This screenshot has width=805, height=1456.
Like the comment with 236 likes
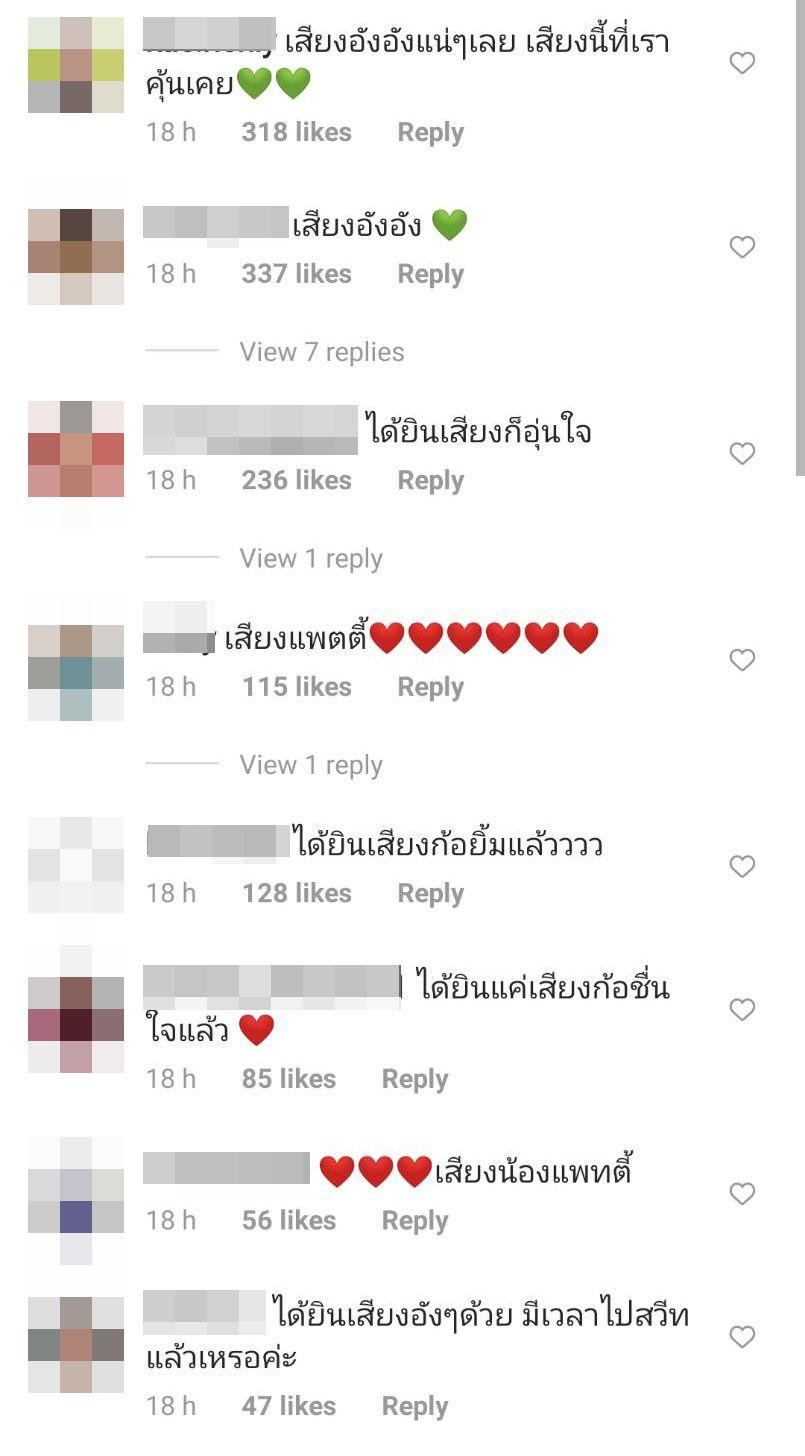click(x=741, y=454)
